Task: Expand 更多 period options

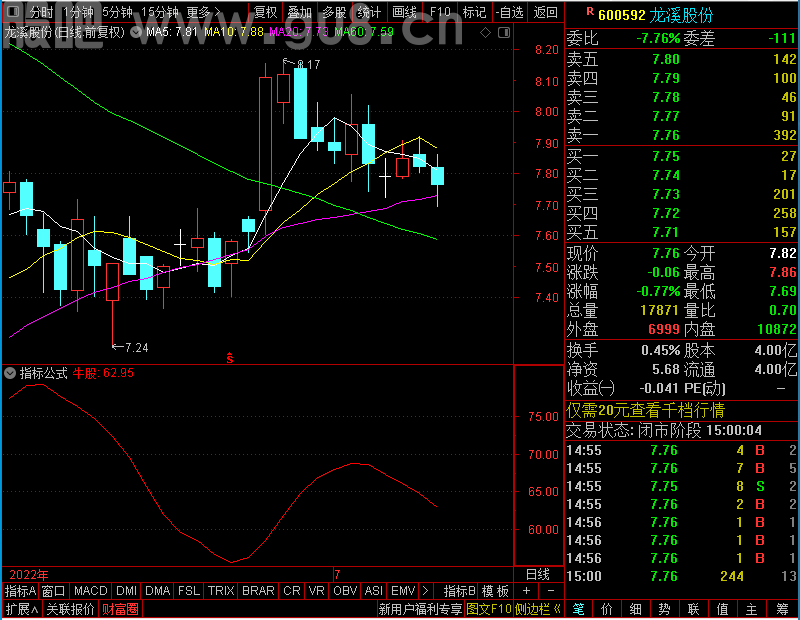Action: pos(204,12)
